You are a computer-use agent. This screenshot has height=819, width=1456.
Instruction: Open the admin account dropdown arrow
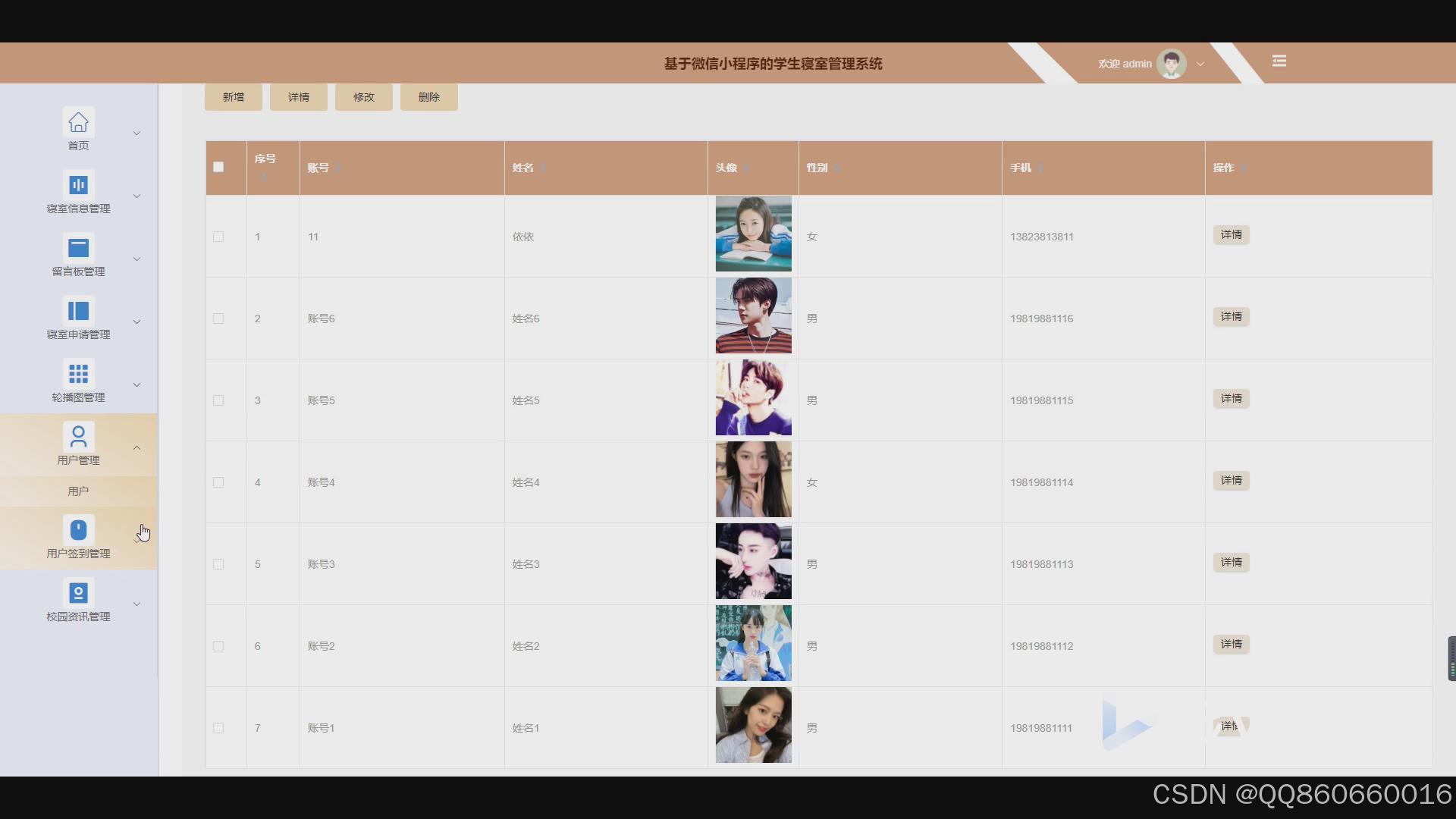1200,64
